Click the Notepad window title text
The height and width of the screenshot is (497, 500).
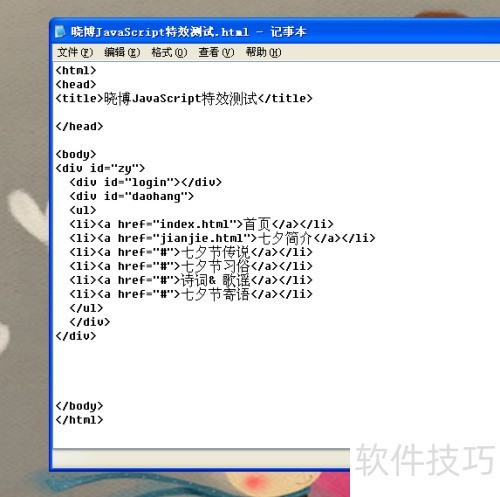188,32
